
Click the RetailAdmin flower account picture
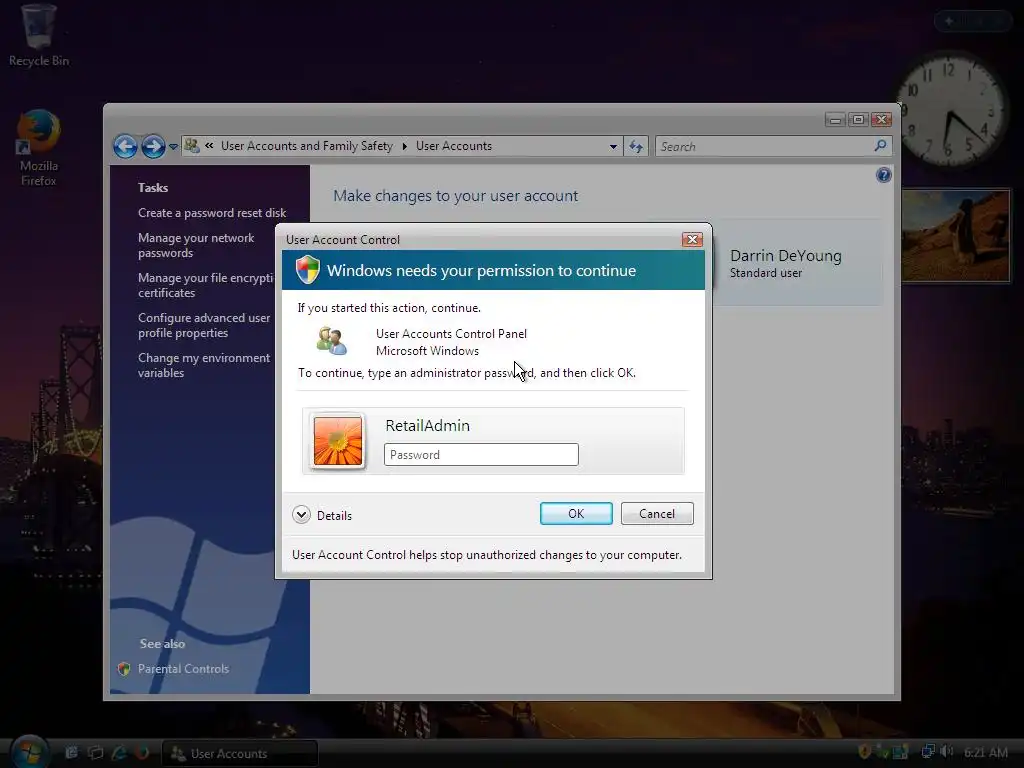click(338, 441)
